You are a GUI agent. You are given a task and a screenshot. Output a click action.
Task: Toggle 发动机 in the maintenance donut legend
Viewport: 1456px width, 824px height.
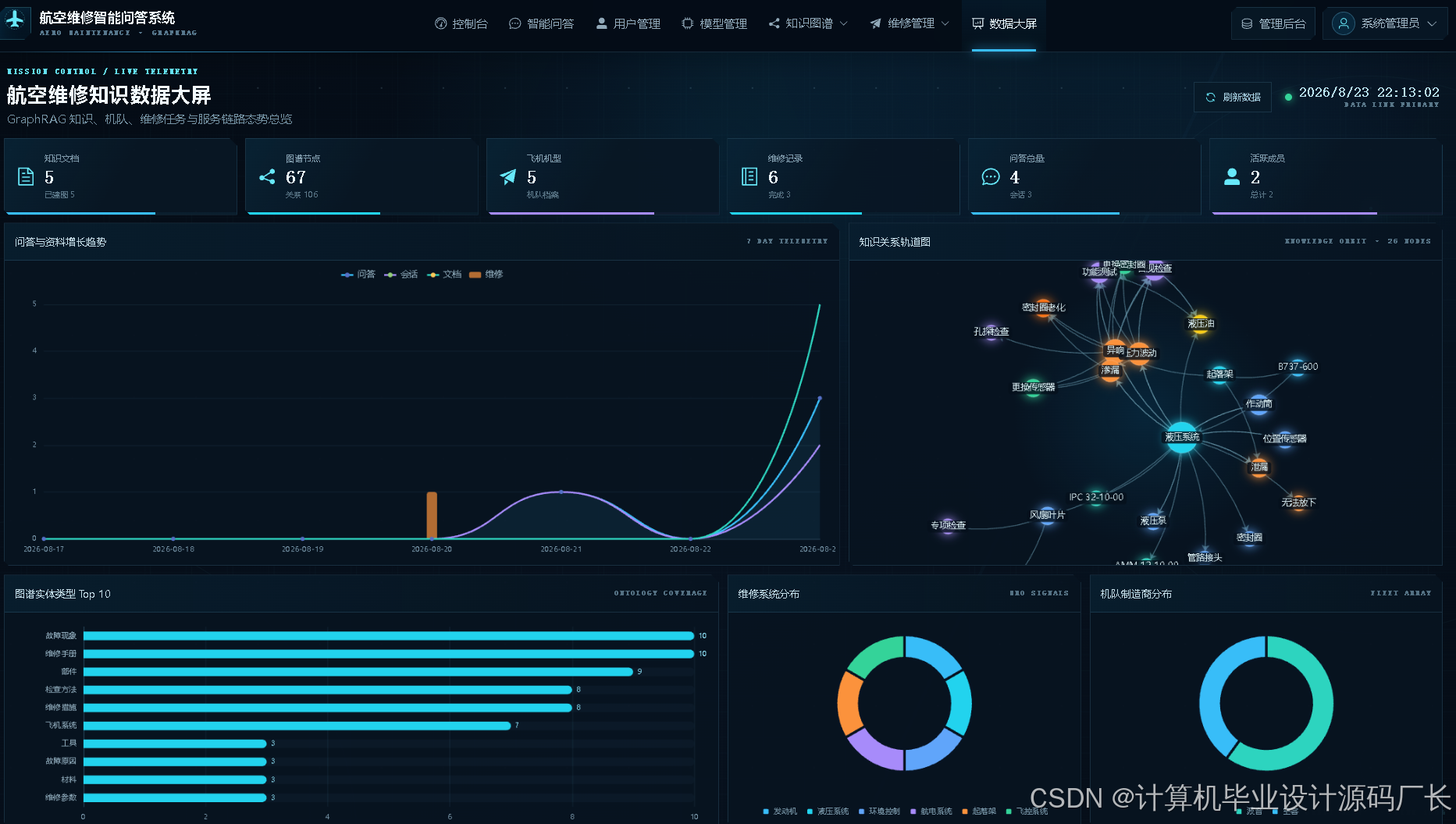tap(780, 812)
